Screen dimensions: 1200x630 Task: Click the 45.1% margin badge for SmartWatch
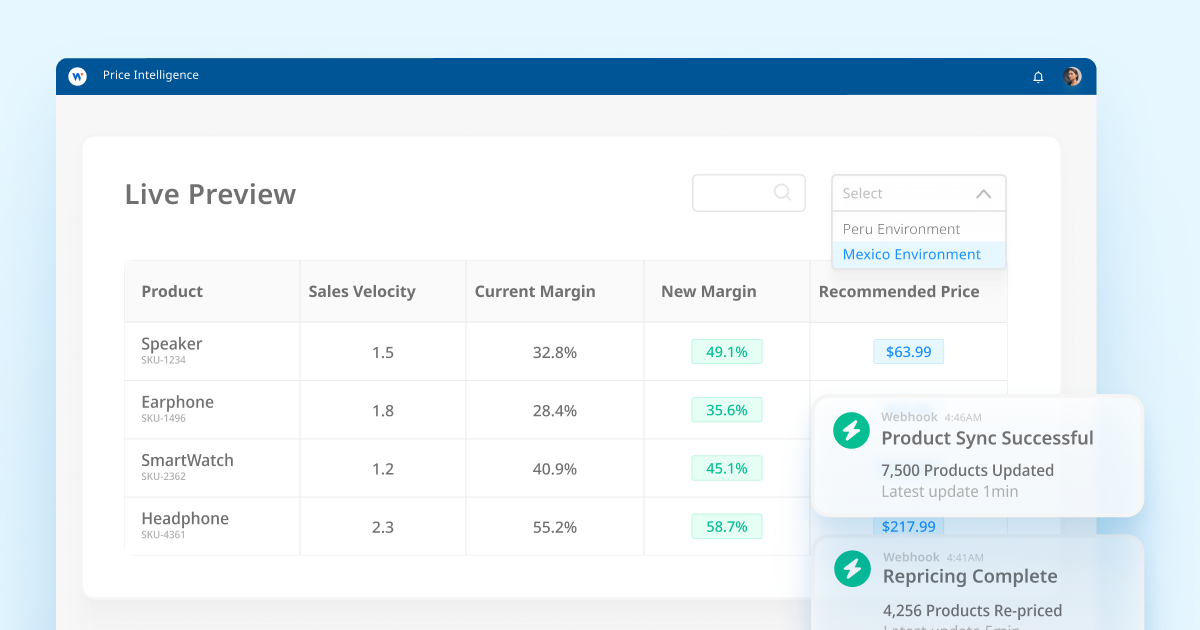pyautogui.click(x=726, y=468)
